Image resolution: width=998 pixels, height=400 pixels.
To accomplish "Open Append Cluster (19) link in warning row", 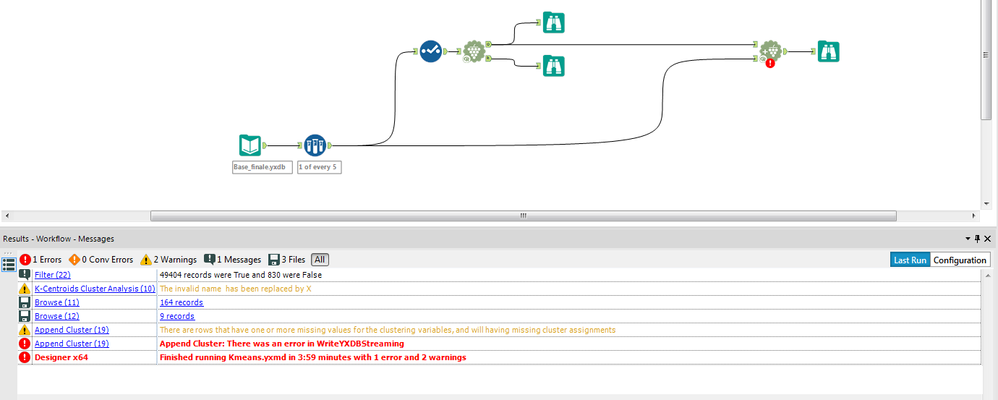I will point(71,330).
